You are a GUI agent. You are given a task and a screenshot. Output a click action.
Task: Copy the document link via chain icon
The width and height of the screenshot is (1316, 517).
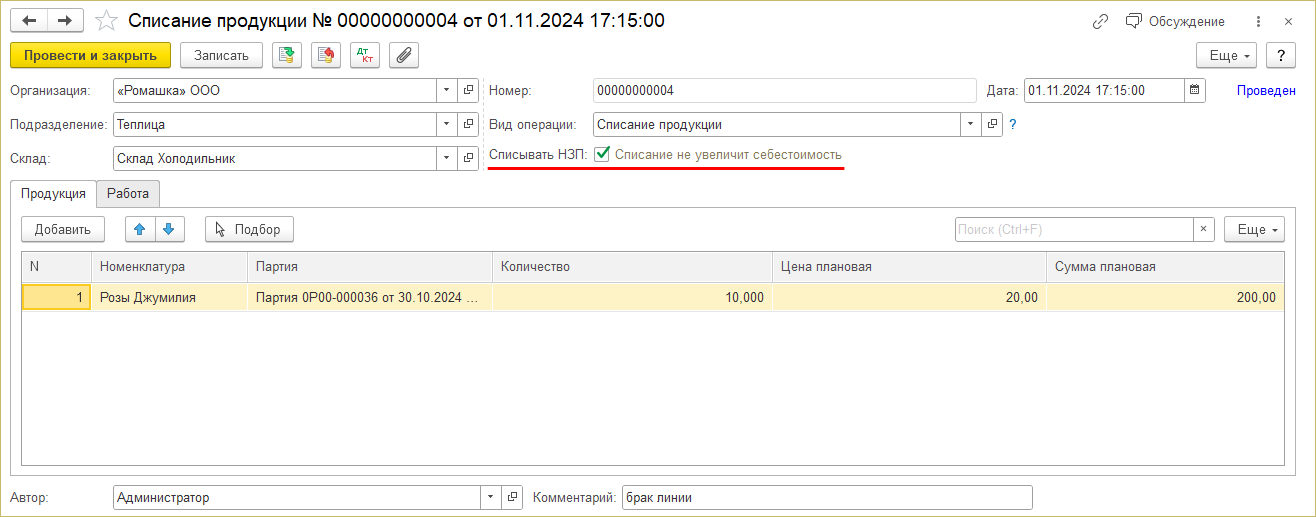(1101, 21)
